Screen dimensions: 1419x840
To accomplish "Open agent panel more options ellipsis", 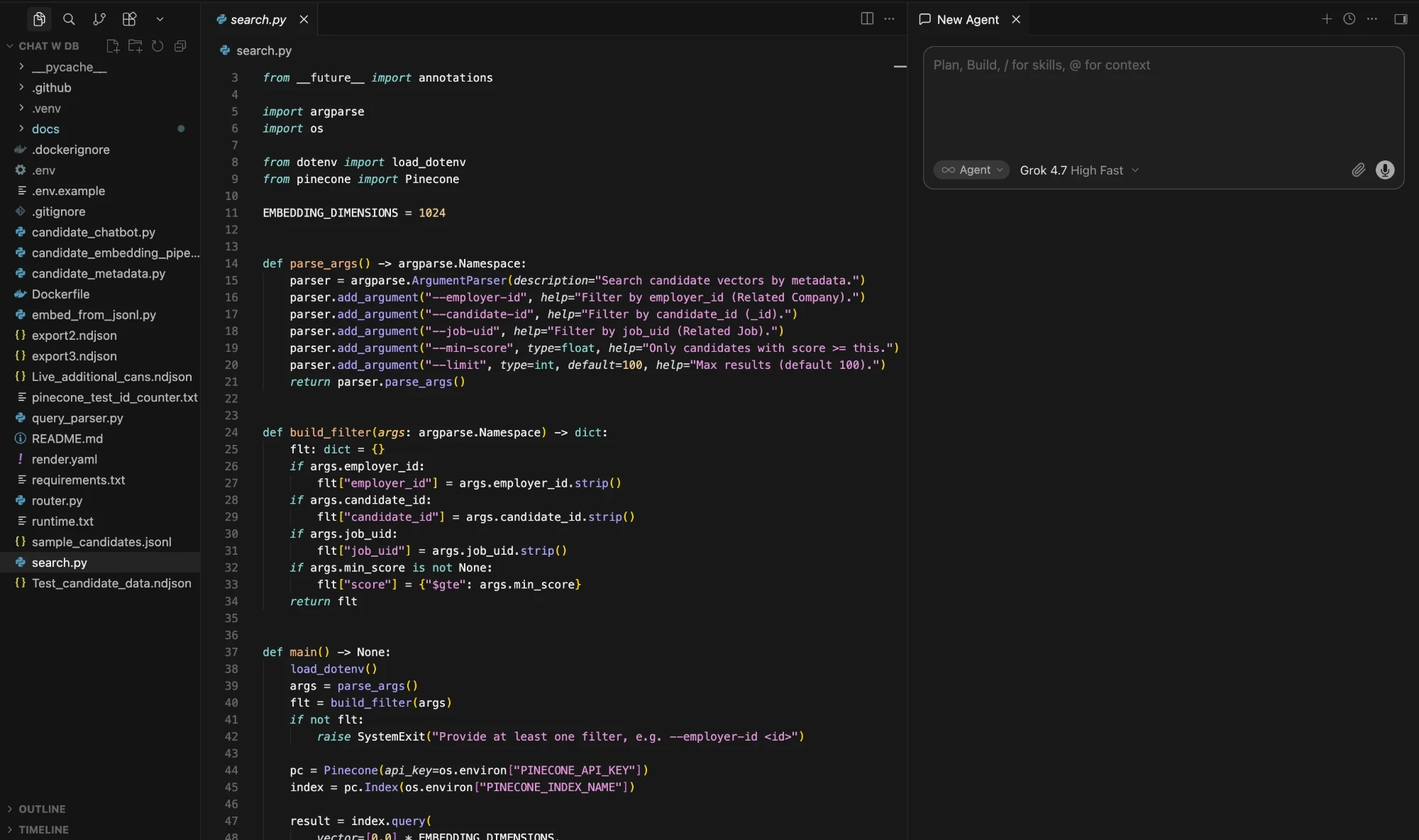I will click(1371, 19).
